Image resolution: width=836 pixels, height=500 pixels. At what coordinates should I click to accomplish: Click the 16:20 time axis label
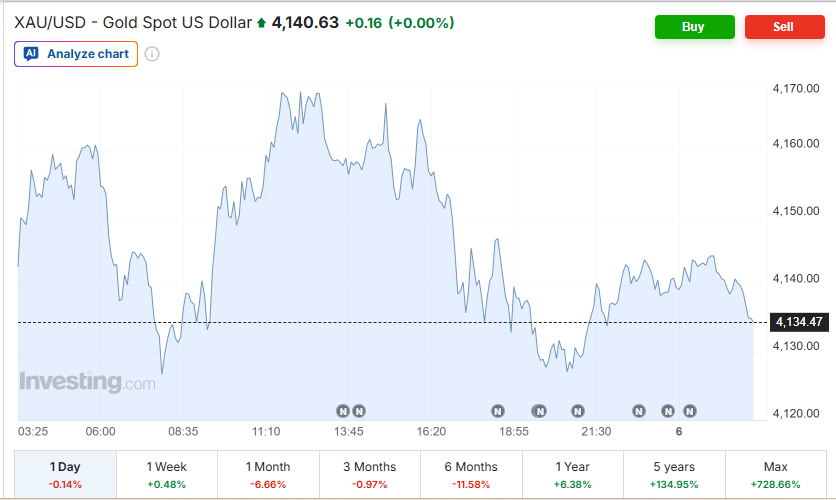(x=431, y=431)
